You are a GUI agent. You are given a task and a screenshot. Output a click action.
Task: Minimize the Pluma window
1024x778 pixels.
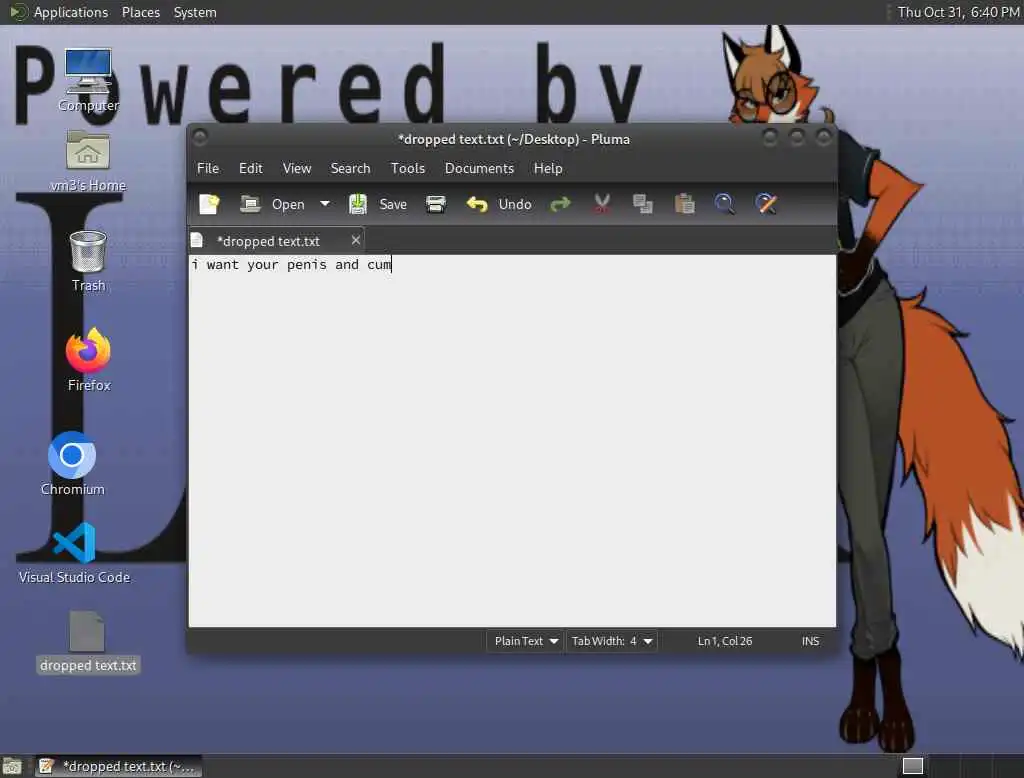pyautogui.click(x=770, y=137)
